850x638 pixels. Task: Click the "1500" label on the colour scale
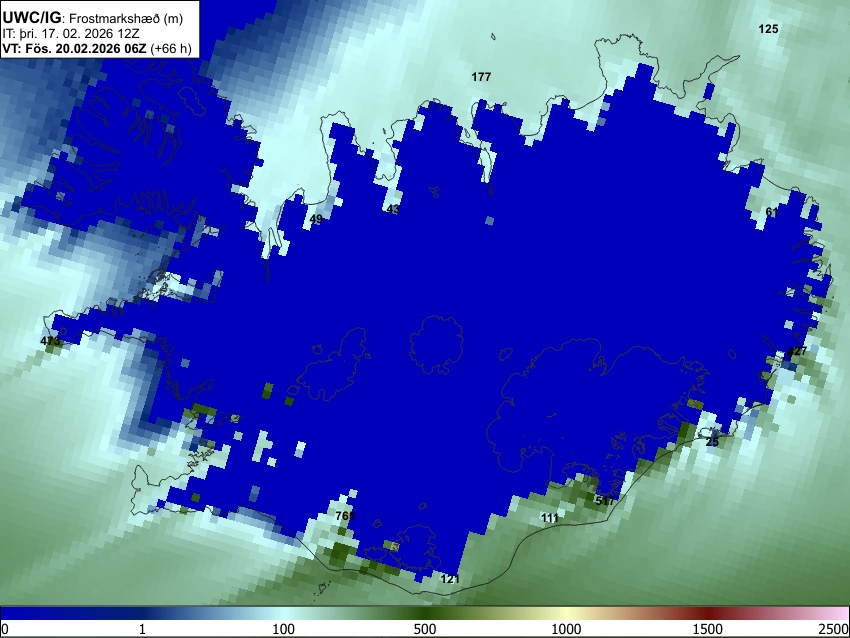[707, 629]
